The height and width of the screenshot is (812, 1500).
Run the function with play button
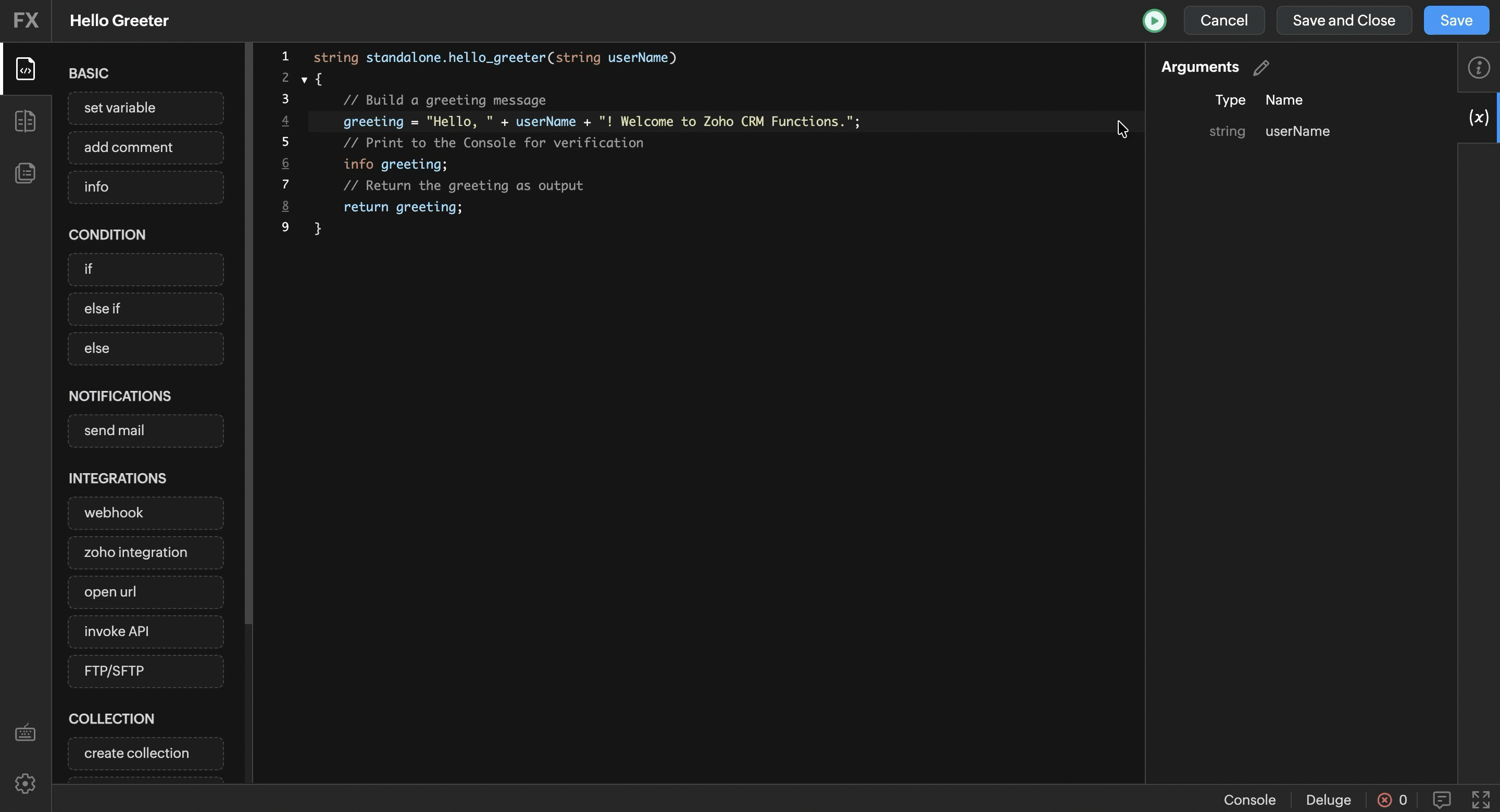pyautogui.click(x=1154, y=21)
